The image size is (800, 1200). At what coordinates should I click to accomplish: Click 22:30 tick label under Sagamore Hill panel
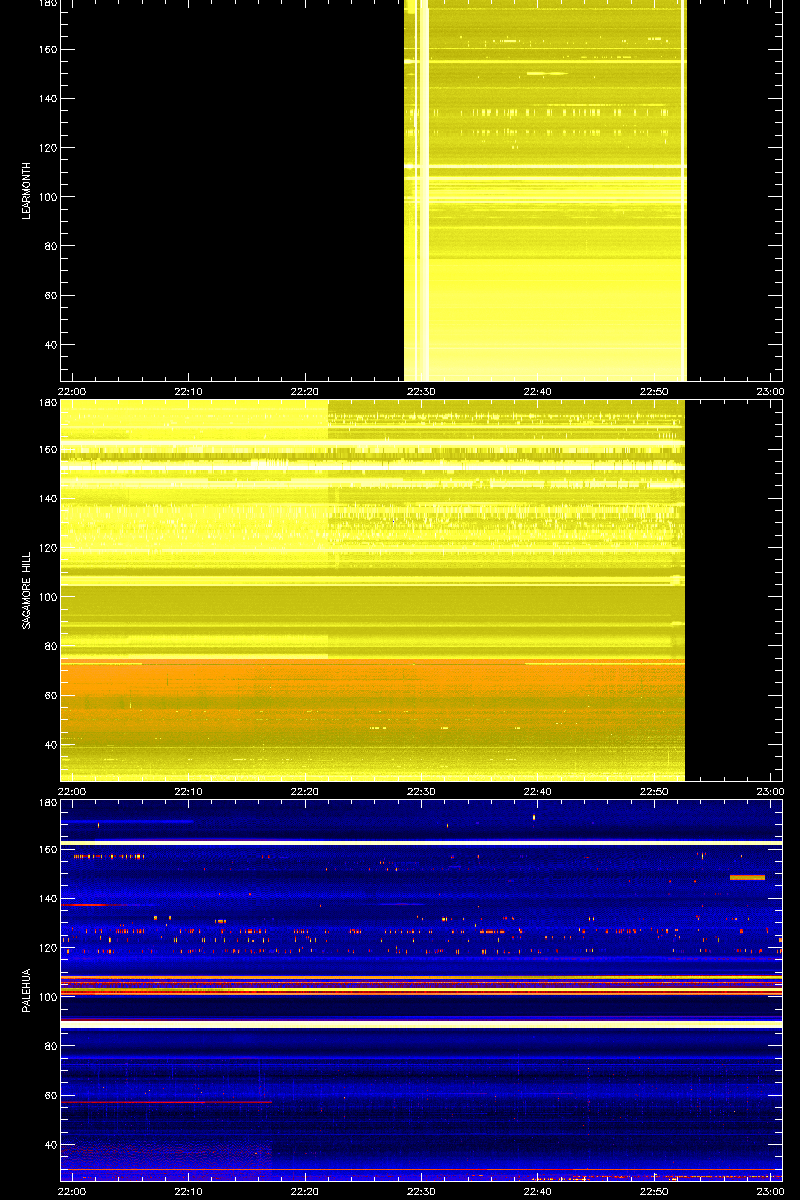pos(422,792)
